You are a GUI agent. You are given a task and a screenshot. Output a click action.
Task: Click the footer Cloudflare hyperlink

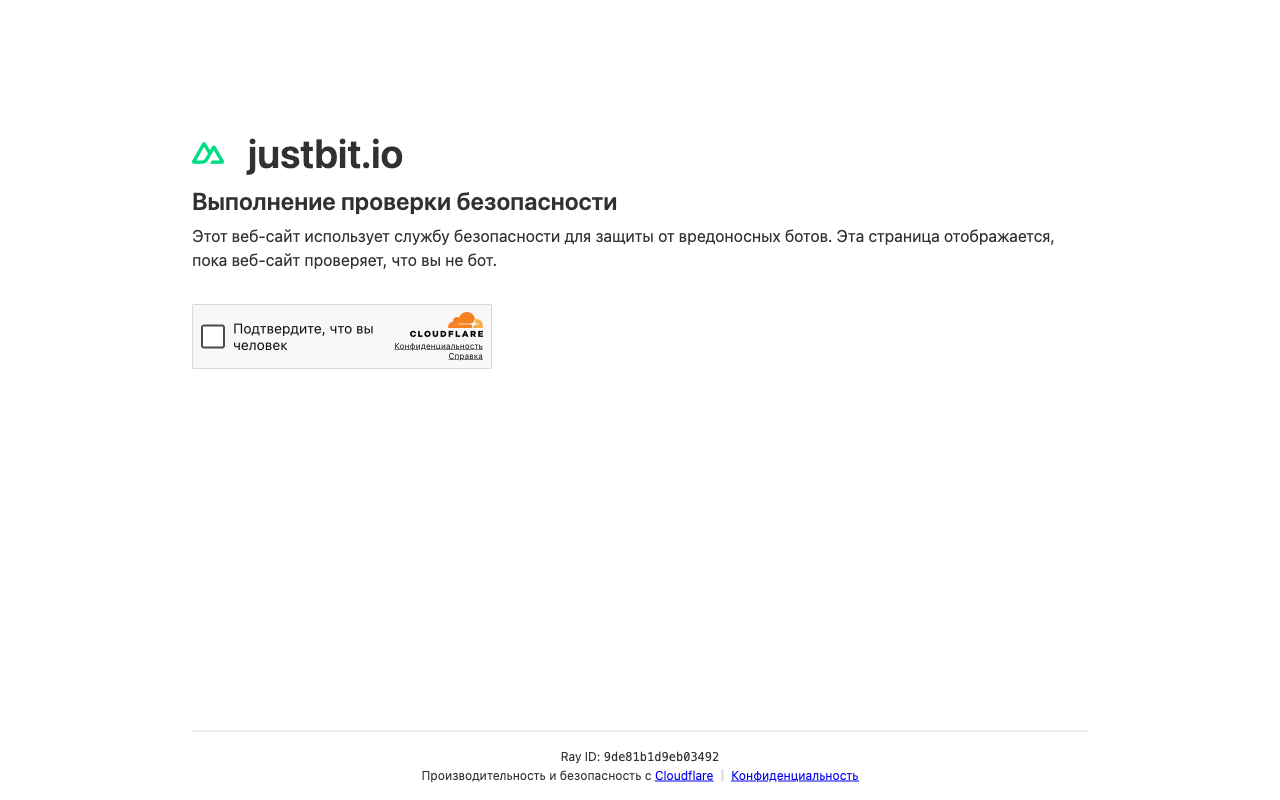point(683,775)
